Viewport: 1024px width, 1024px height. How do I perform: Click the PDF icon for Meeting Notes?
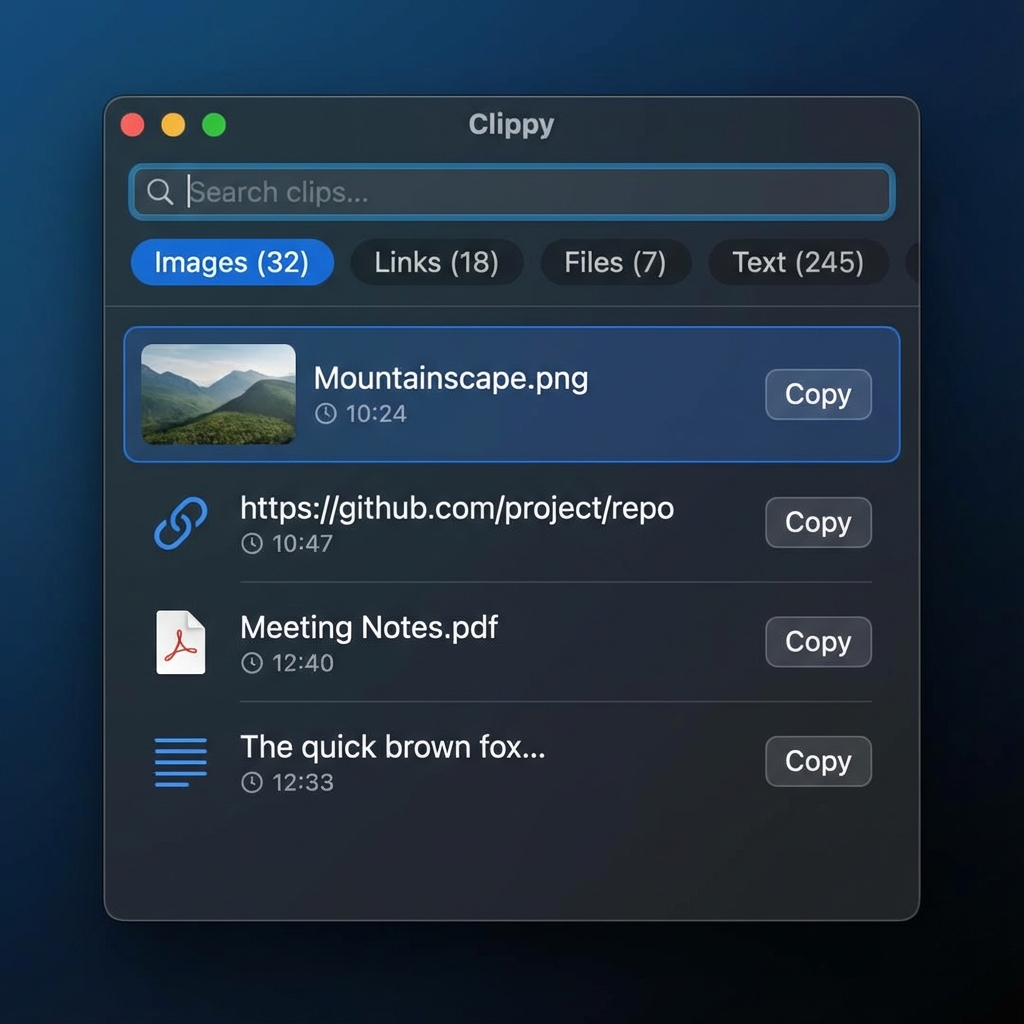(181, 642)
